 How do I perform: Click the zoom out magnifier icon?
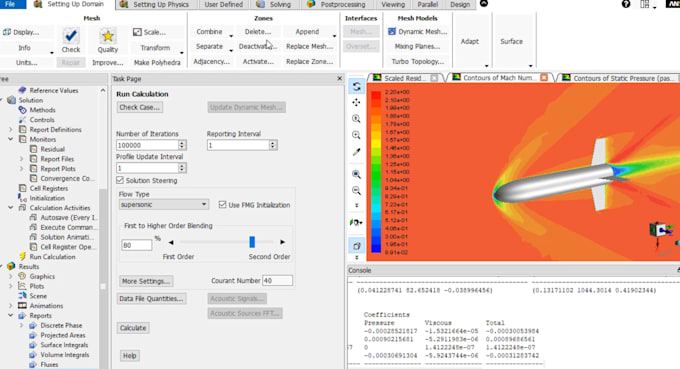tap(356, 190)
